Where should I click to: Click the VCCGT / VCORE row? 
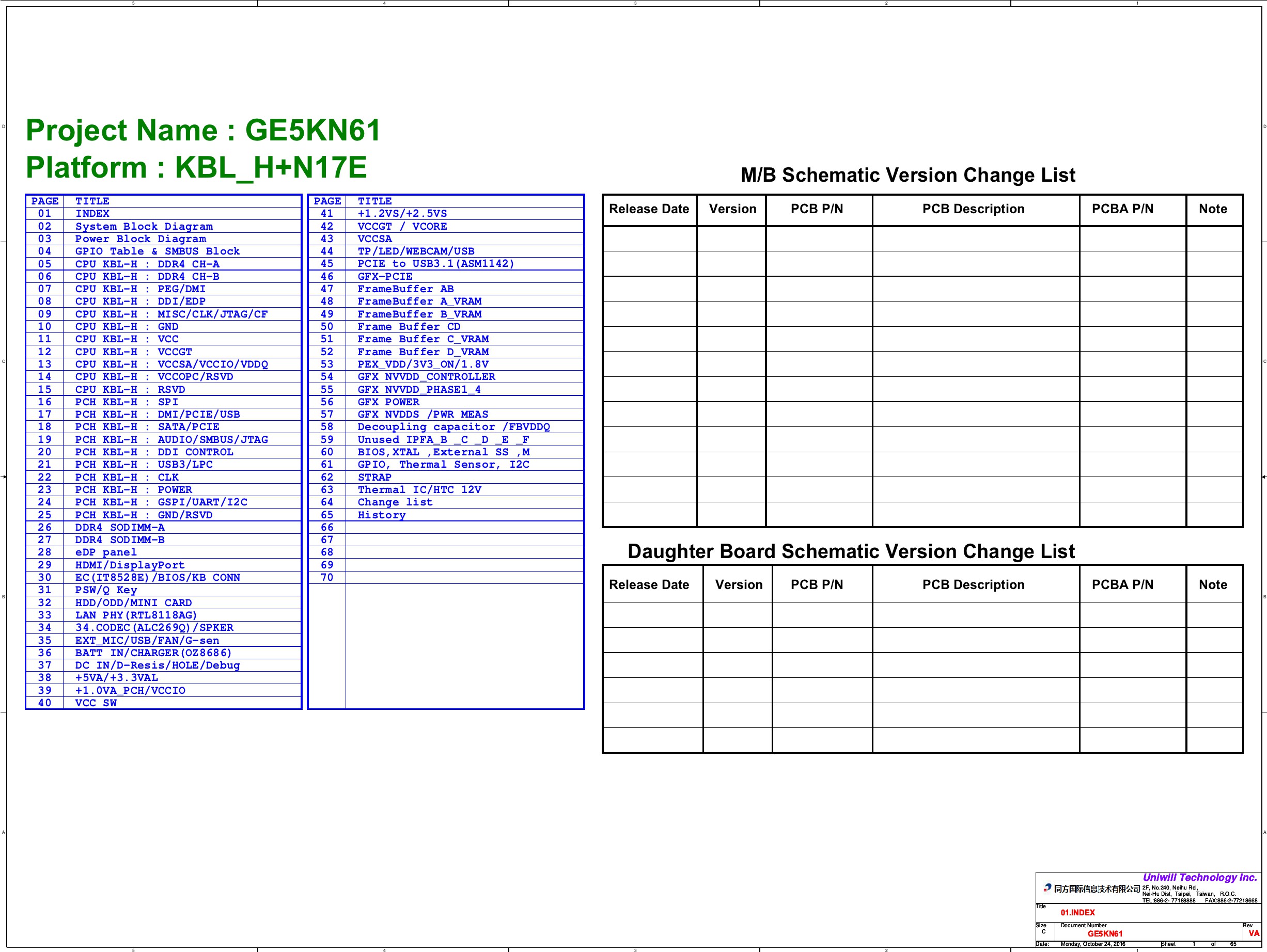click(x=402, y=226)
